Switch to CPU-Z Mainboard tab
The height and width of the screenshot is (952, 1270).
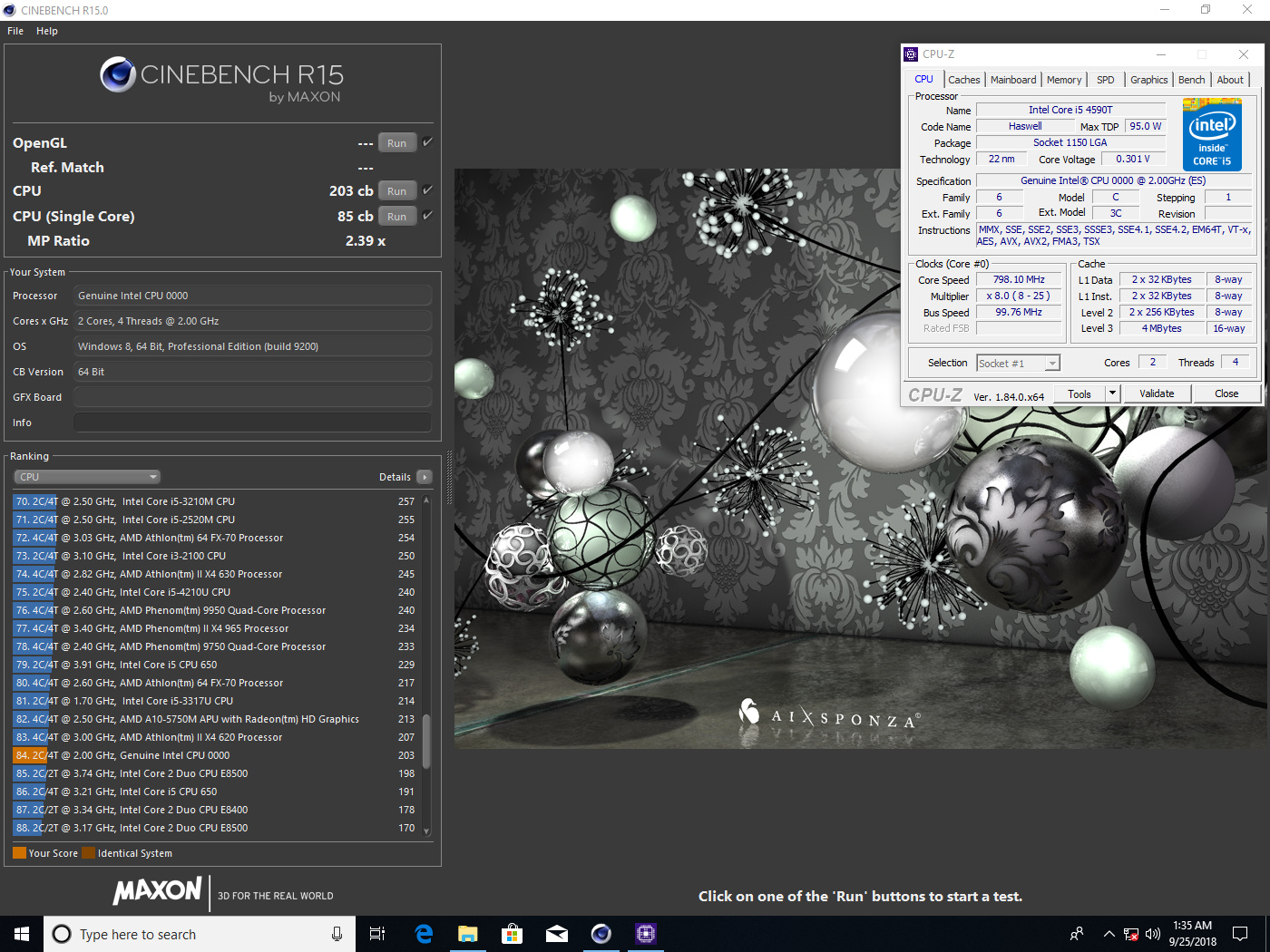(x=1013, y=80)
